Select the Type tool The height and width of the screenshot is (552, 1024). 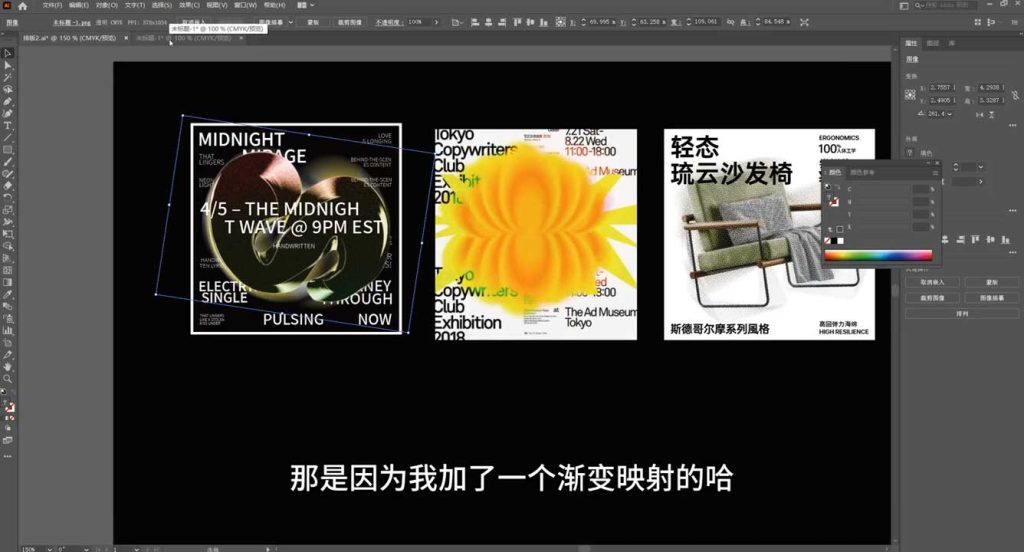tap(8, 125)
